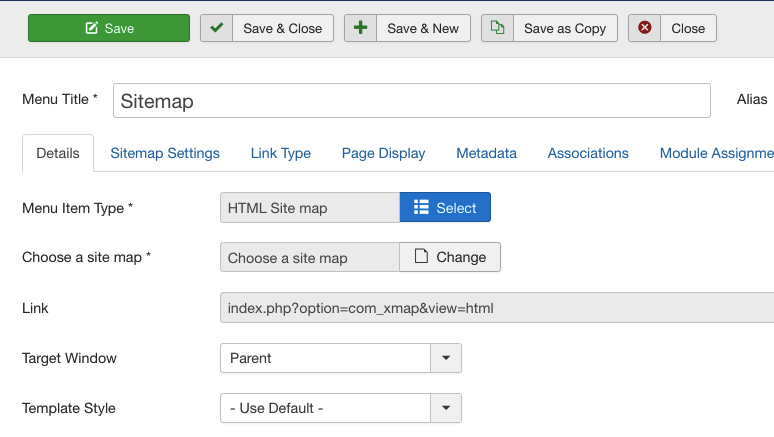This screenshot has width=774, height=437.
Task: Expand the Template Style dropdown arrow
Action: click(x=445, y=408)
